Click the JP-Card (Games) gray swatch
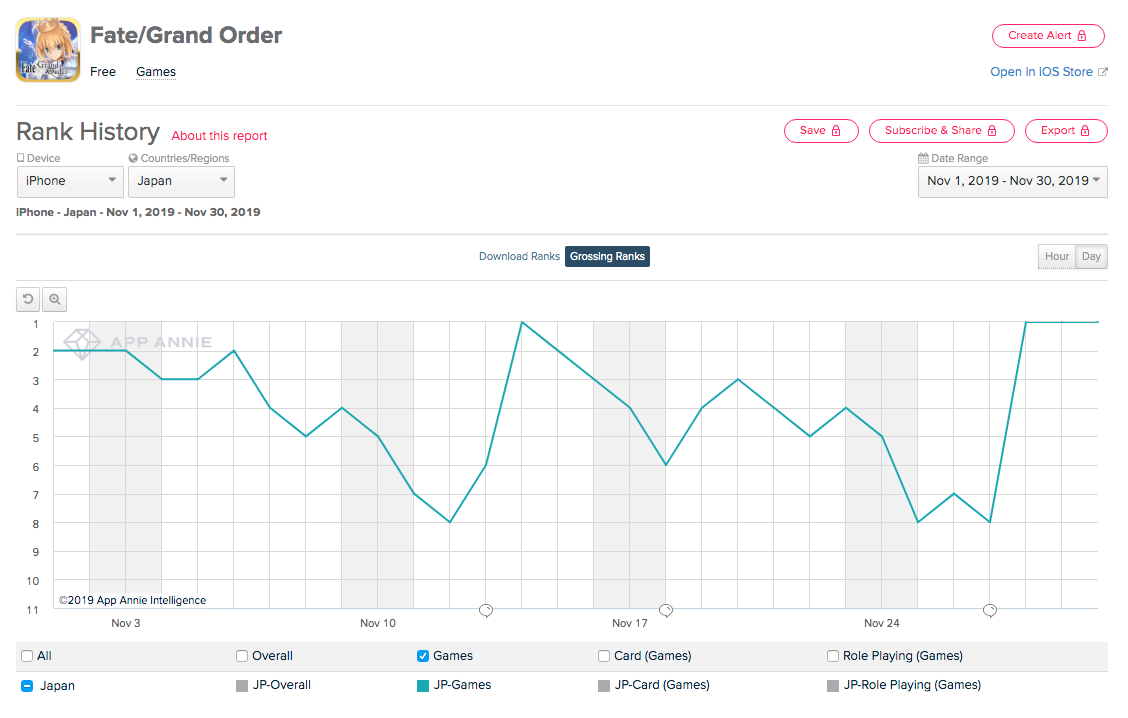The image size is (1128, 718). point(604,686)
